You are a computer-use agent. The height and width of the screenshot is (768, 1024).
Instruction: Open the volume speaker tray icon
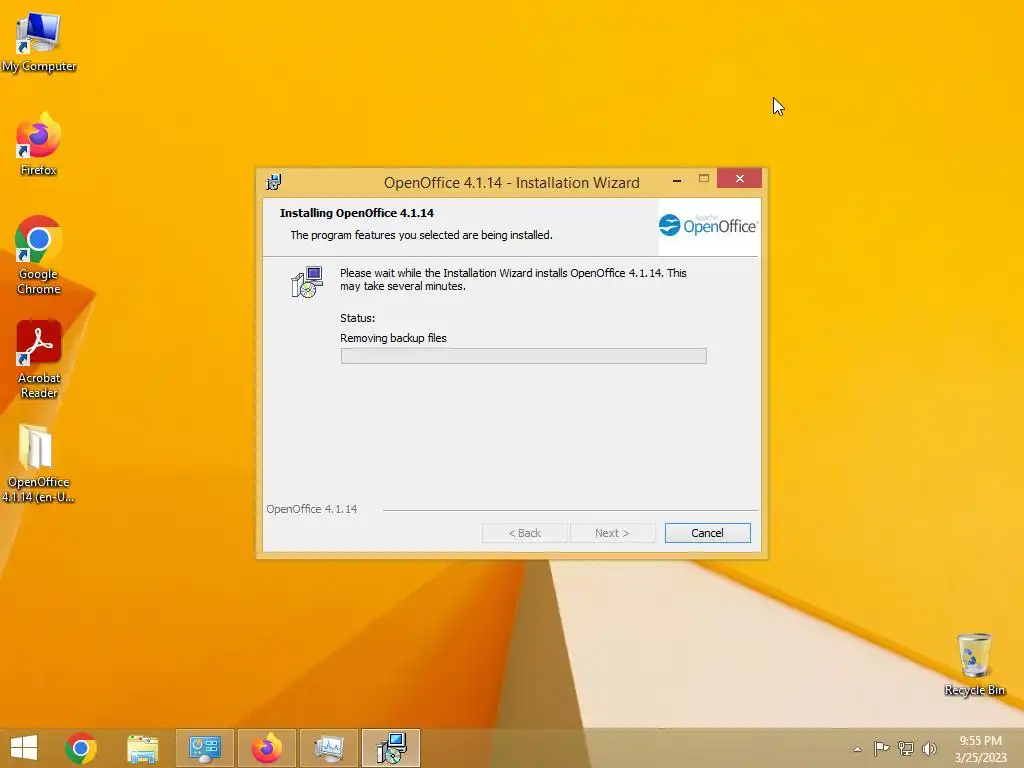929,748
